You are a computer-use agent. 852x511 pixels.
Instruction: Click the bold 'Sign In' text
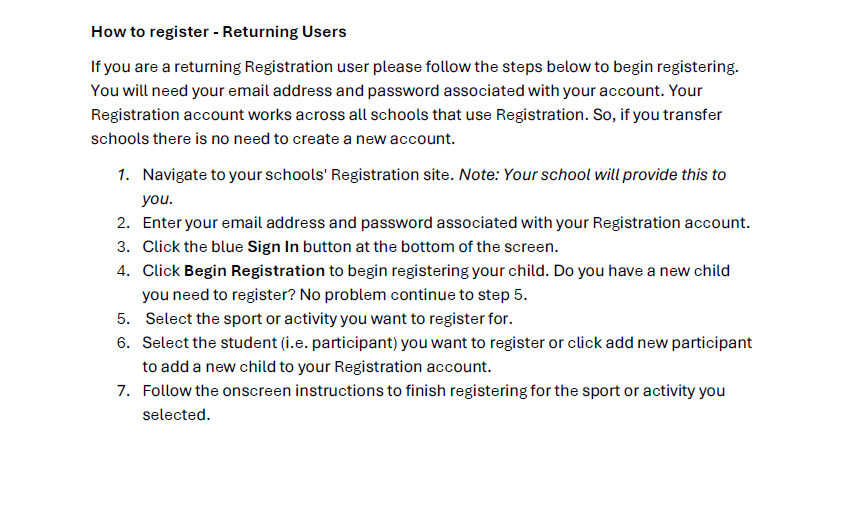273,247
